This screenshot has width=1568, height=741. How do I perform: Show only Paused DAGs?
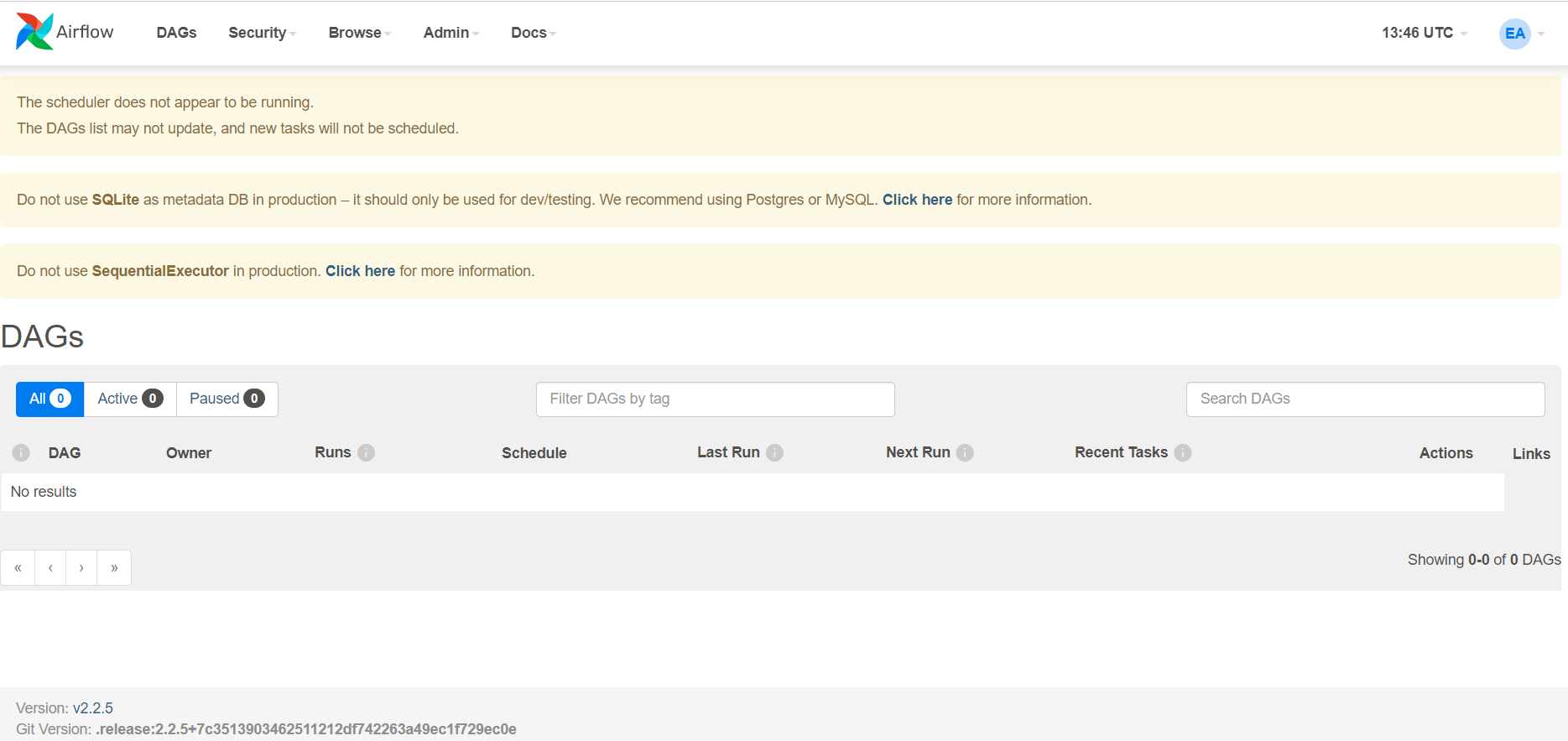tap(227, 399)
